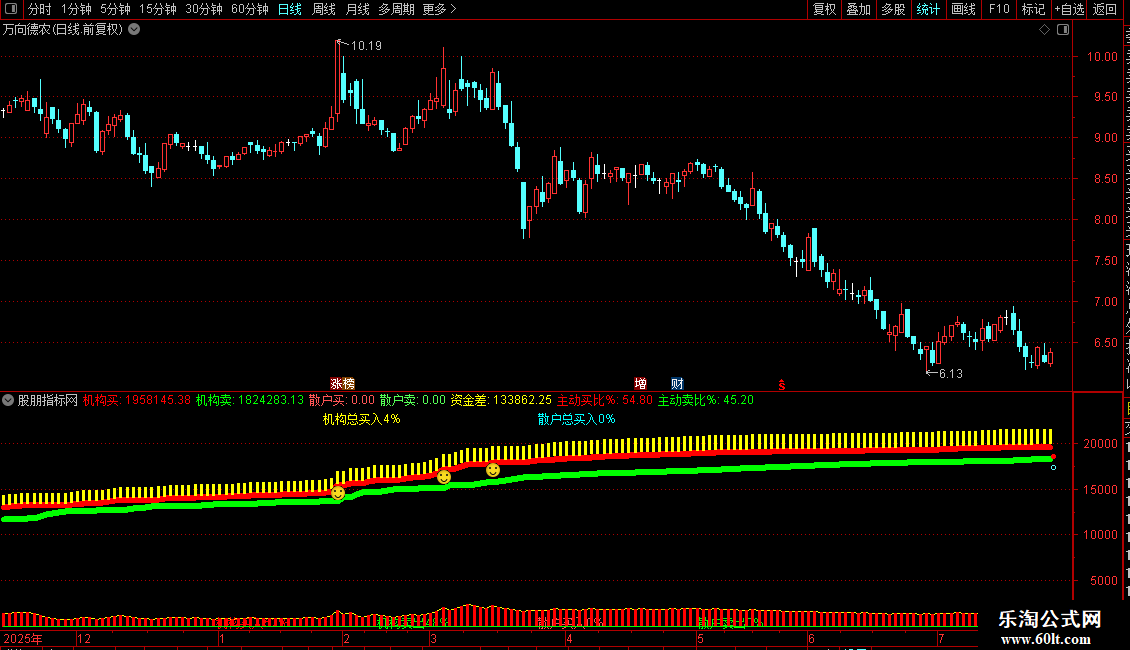Select the 30分钟 period tab
Screen dimensions: 1130x650
point(204,9)
